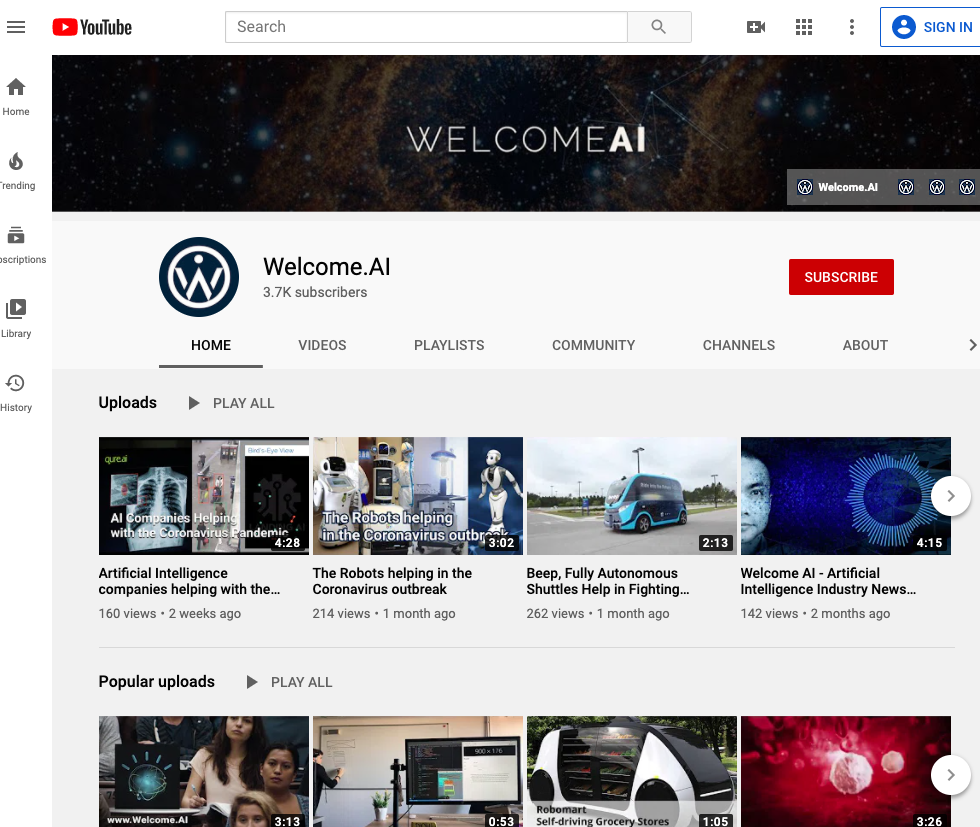Open the create video camera icon

tap(756, 27)
